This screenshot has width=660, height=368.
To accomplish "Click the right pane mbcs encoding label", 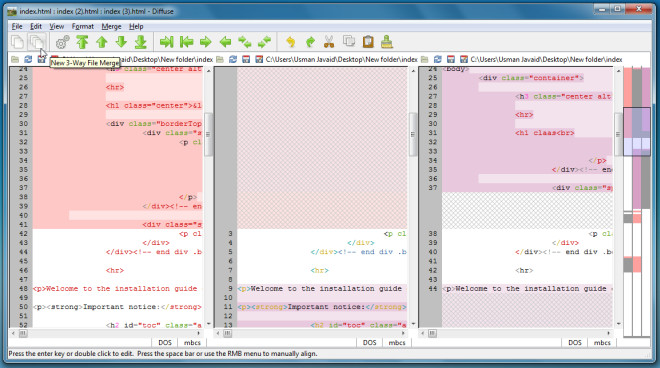I will [x=602, y=343].
